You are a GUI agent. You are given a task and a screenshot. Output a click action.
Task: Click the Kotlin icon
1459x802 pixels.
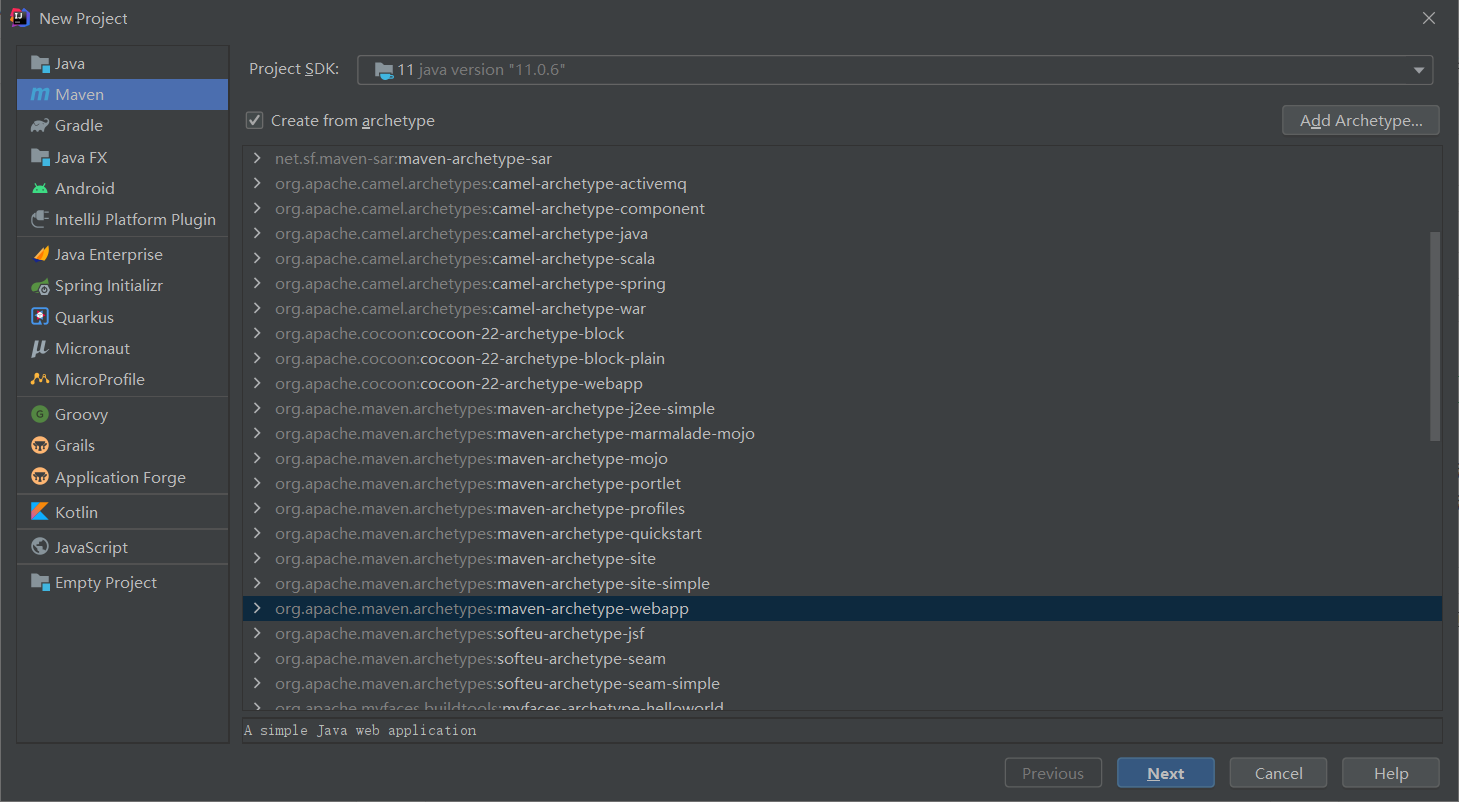click(x=40, y=512)
